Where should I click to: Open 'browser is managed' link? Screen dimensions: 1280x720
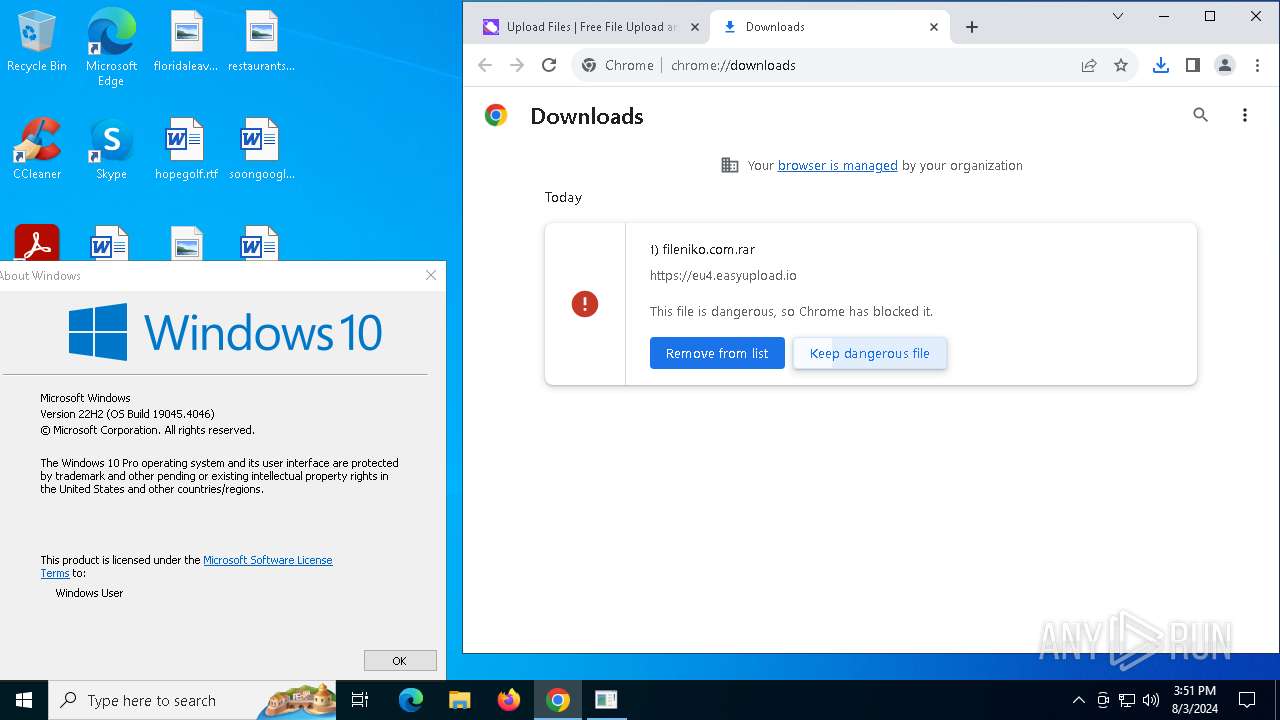[x=837, y=166]
